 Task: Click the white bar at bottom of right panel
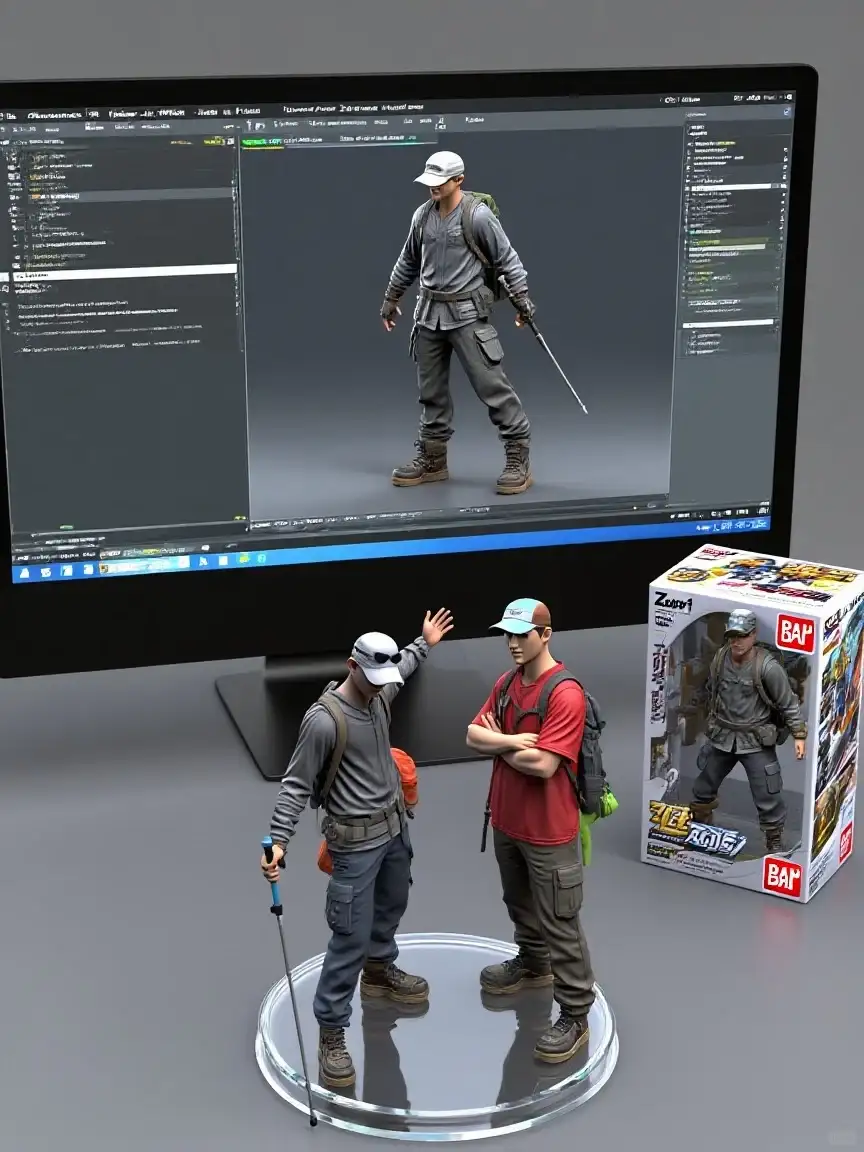[729, 324]
